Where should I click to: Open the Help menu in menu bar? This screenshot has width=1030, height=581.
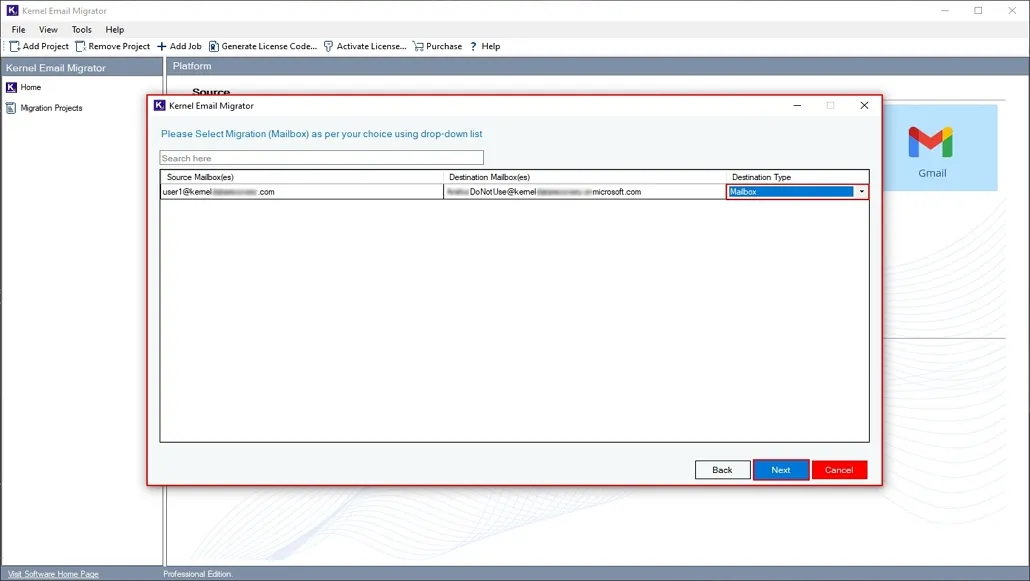[115, 30]
